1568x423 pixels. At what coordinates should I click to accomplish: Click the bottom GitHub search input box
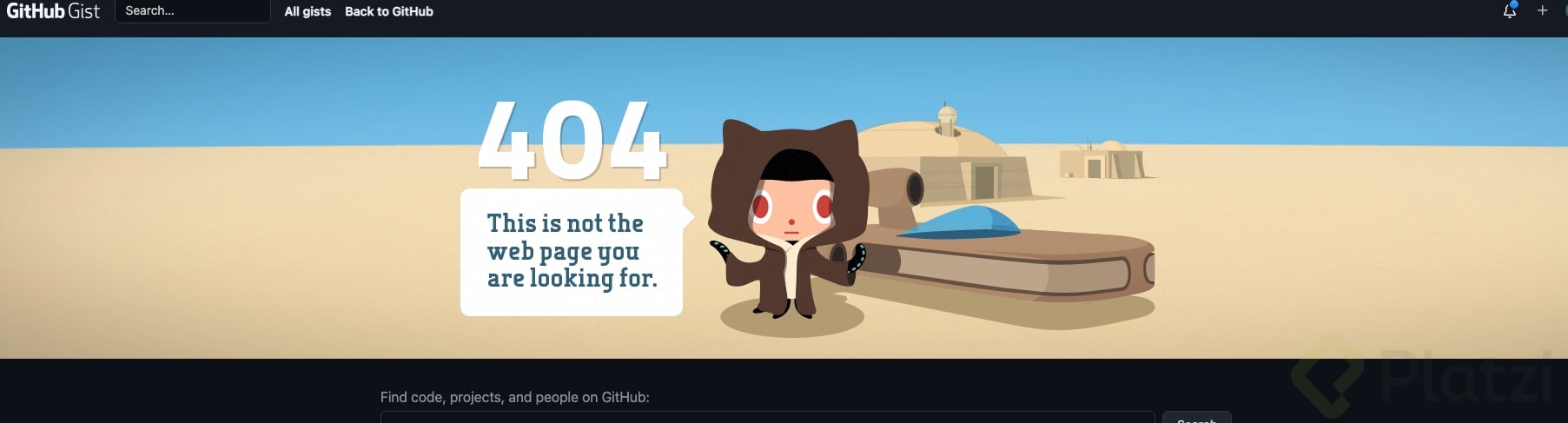[767, 418]
